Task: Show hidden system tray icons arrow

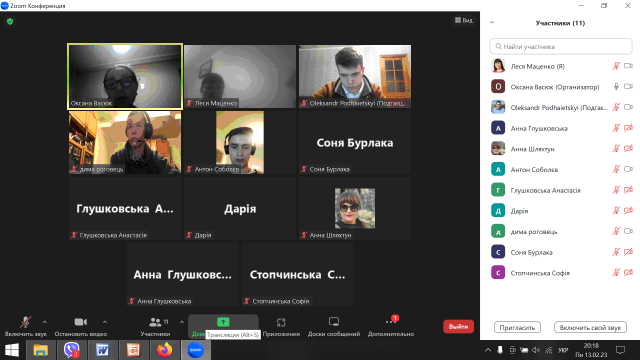Action: click(x=488, y=350)
